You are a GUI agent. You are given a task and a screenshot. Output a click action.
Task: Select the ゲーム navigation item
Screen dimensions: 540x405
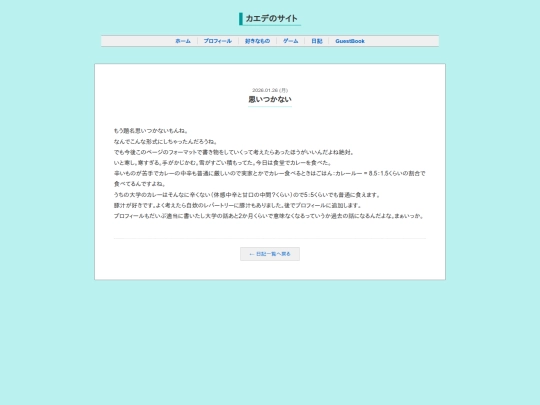click(x=291, y=41)
